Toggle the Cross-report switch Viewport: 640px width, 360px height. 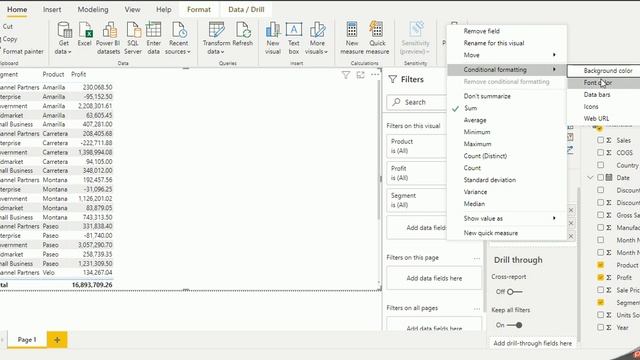coord(514,292)
